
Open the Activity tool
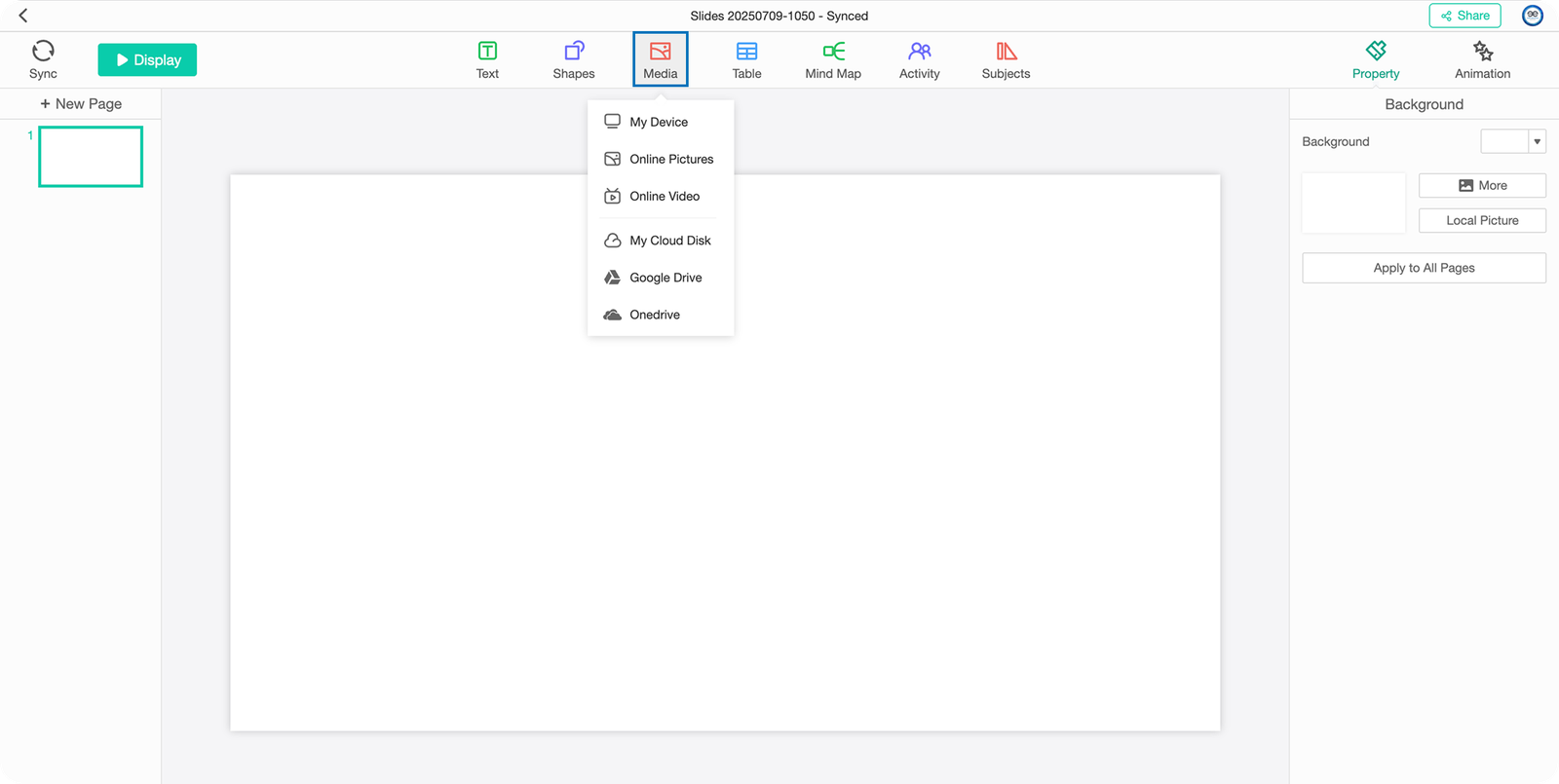(x=919, y=60)
